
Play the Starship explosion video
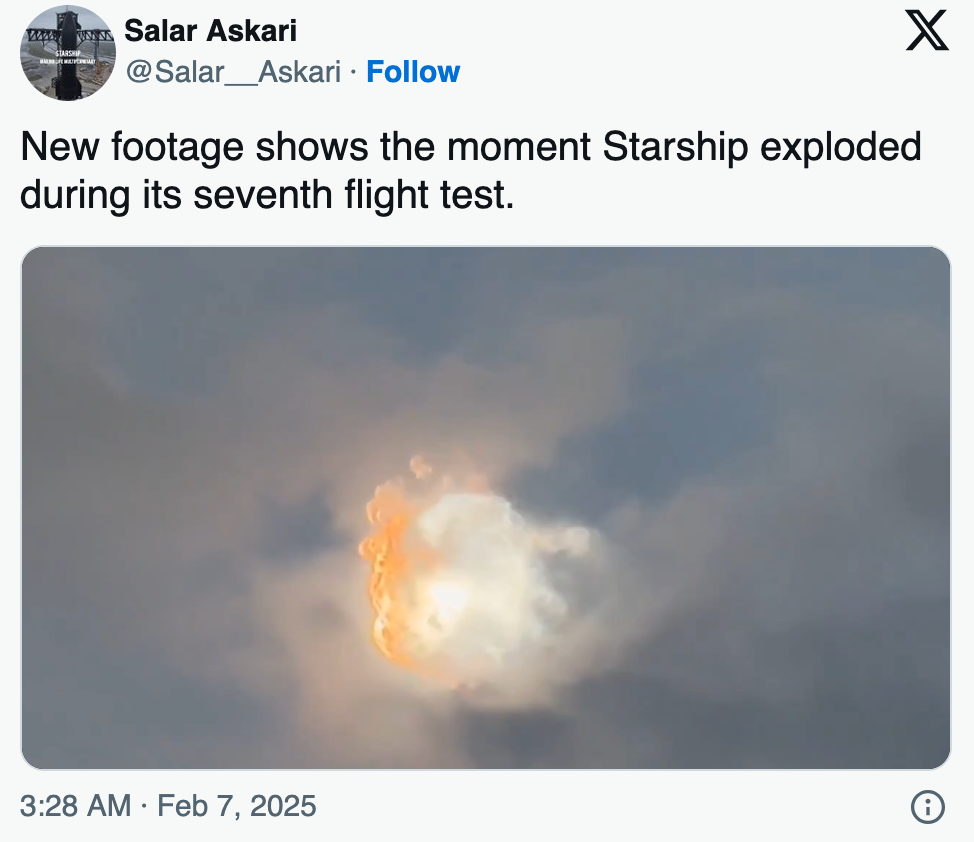click(x=486, y=508)
